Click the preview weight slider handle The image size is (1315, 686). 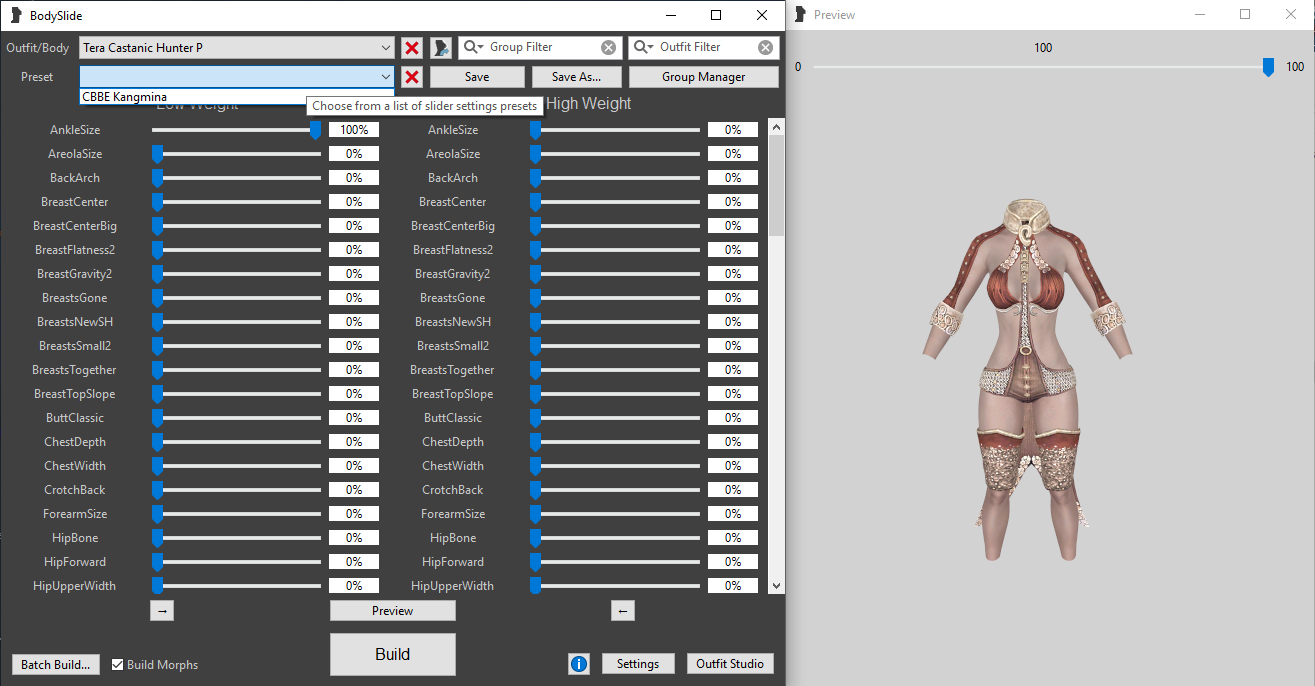(1268, 67)
